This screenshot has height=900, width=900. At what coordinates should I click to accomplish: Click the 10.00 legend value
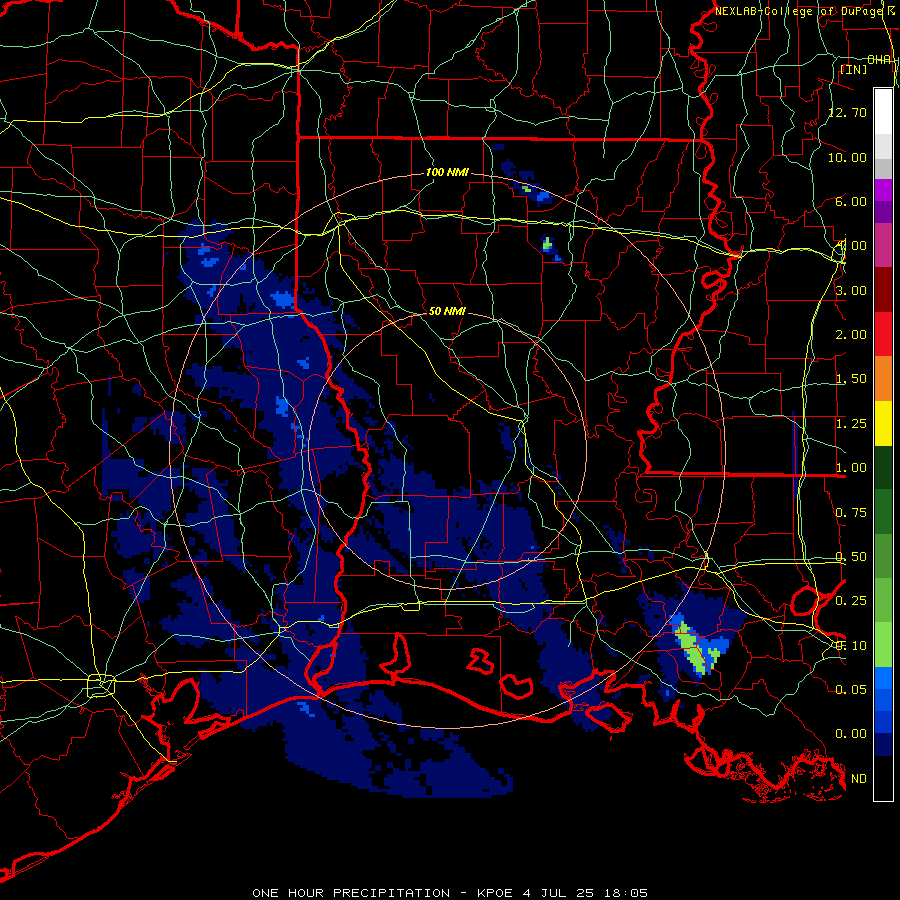pyautogui.click(x=848, y=157)
